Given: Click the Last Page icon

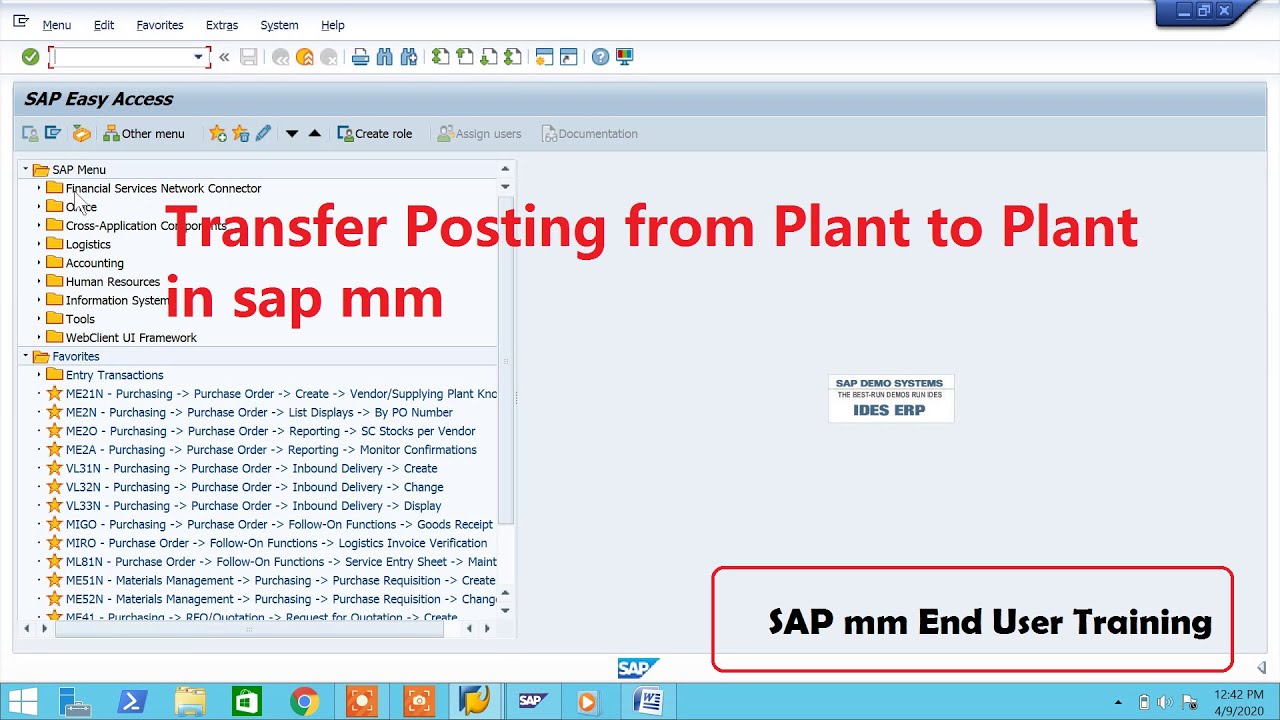Looking at the screenshot, I should click(x=513, y=57).
